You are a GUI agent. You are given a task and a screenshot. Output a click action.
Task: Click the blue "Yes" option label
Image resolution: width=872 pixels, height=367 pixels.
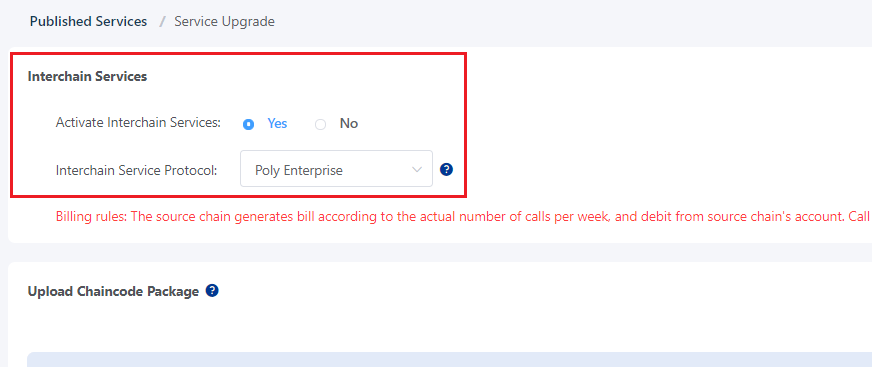(x=278, y=123)
